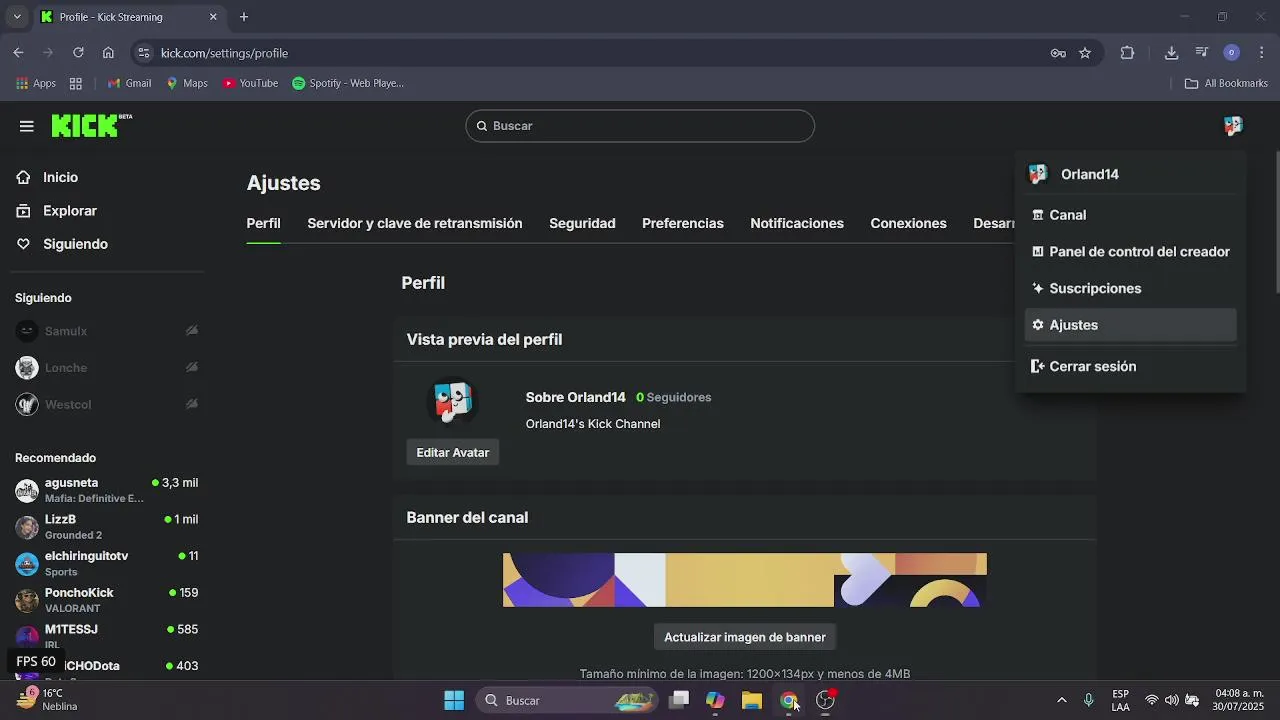Open the Gmail bookmark
1280x720 pixels.
point(129,84)
